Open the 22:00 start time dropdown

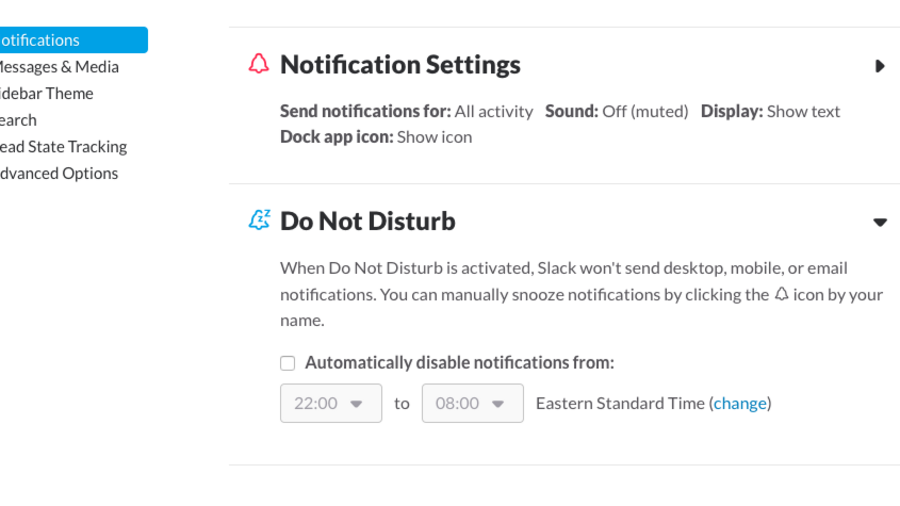[x=330, y=403]
